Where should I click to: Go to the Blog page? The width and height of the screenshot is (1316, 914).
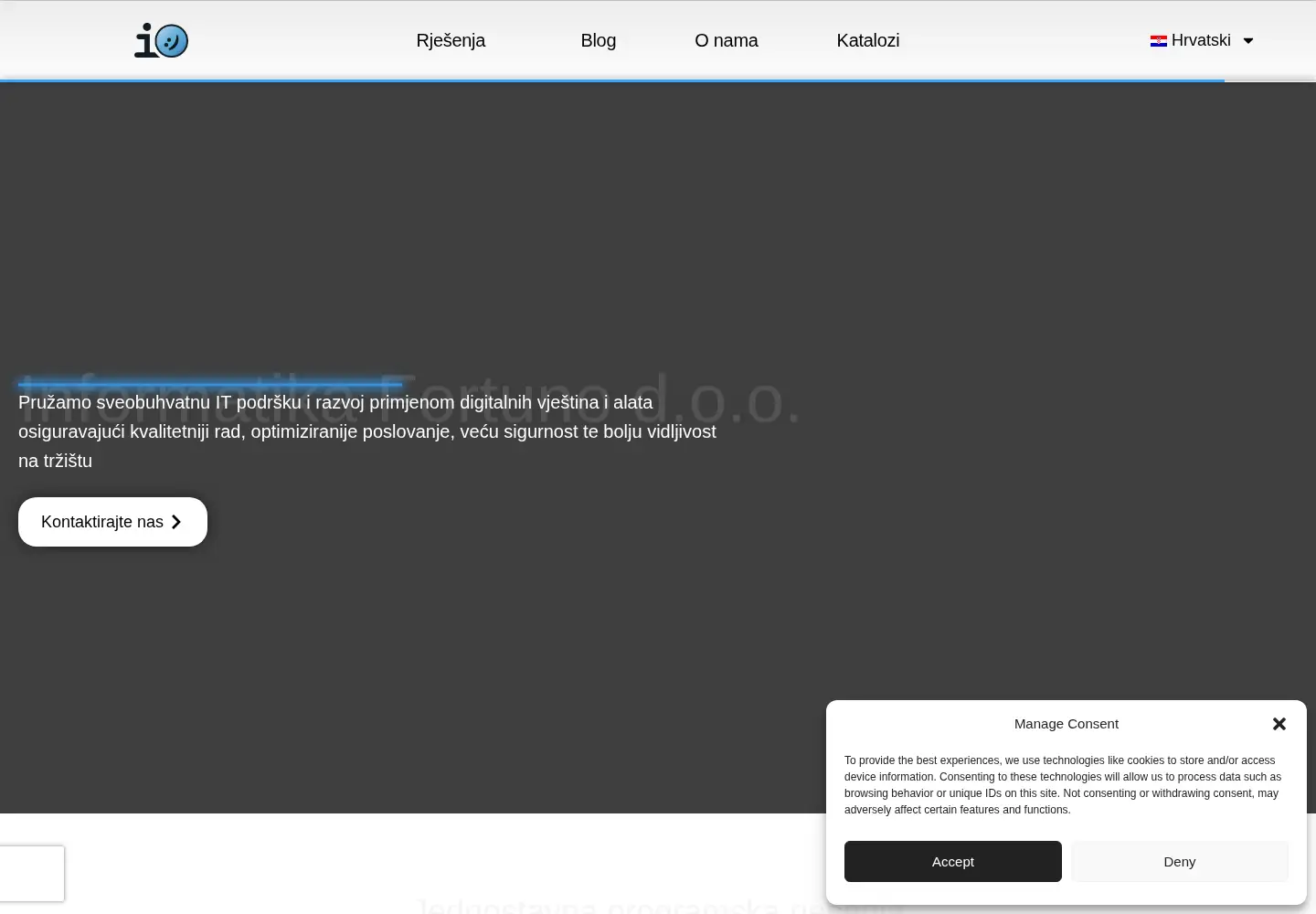(599, 40)
